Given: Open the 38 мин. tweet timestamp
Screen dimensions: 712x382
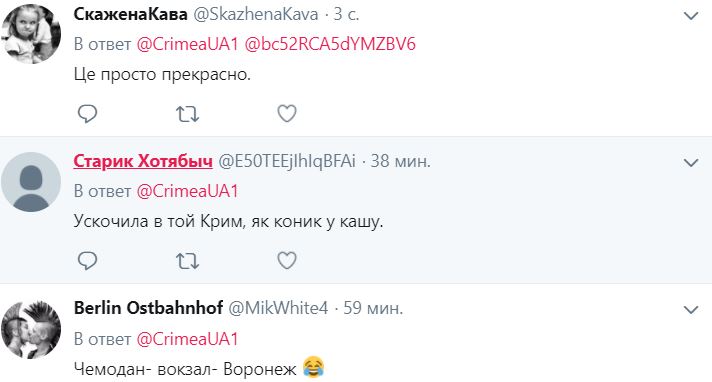Looking at the screenshot, I should (x=400, y=161).
